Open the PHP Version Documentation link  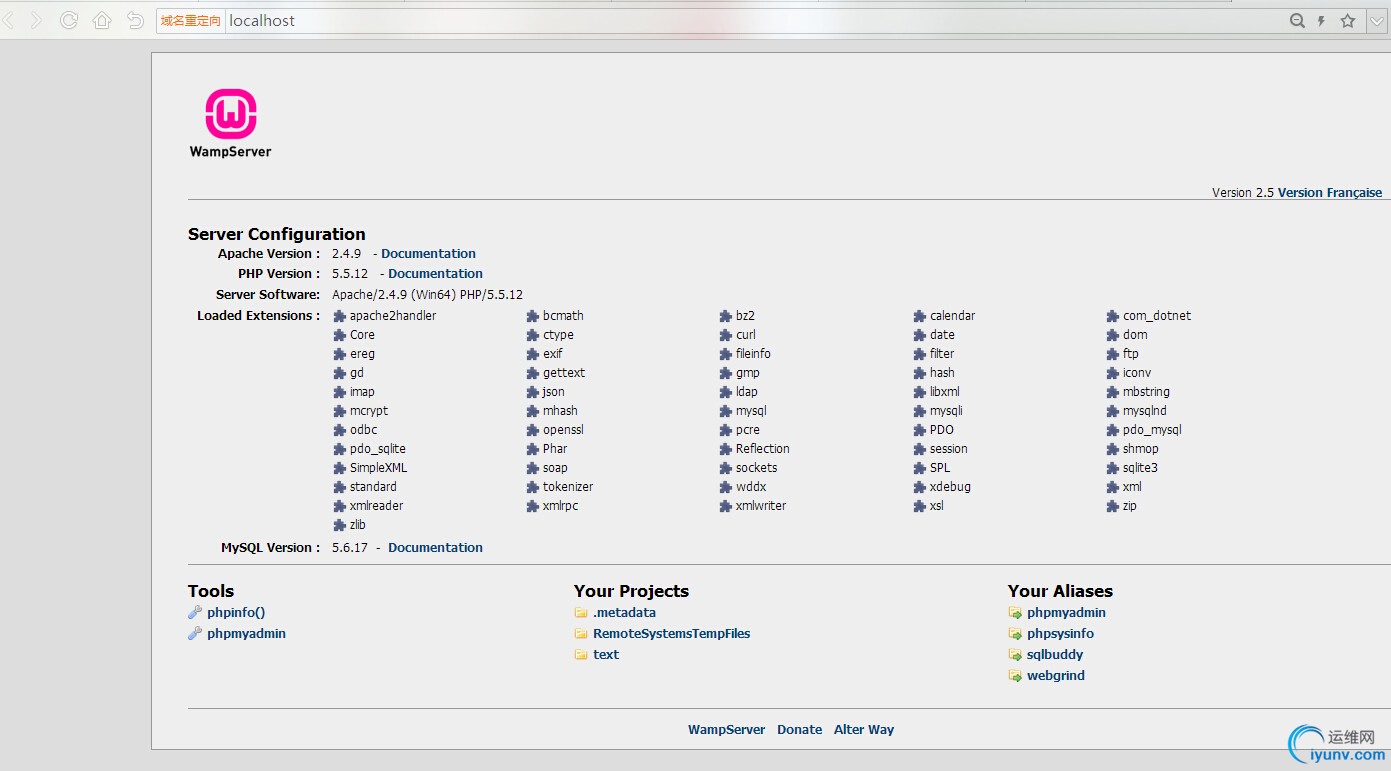[x=435, y=274]
